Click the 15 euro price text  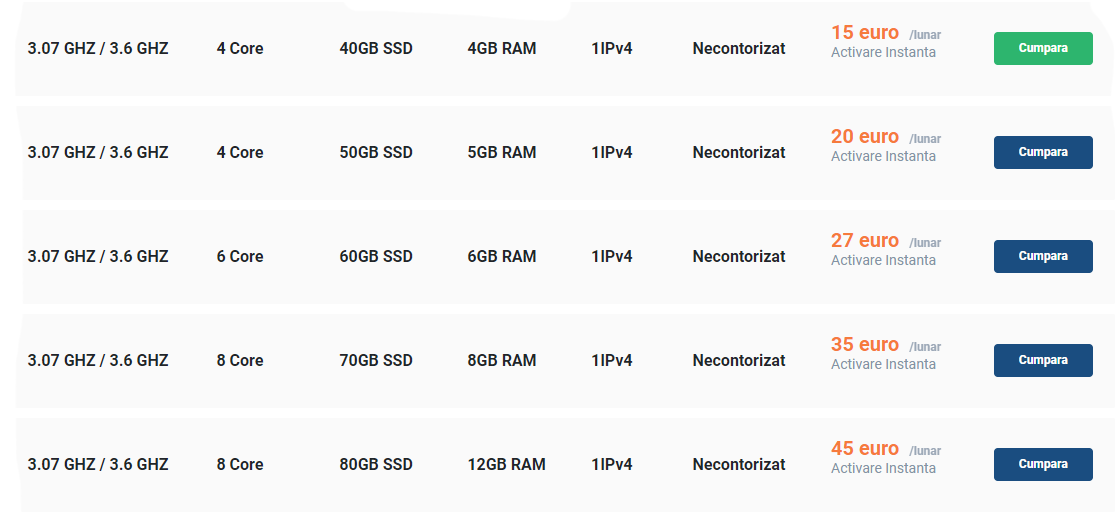coord(865,33)
